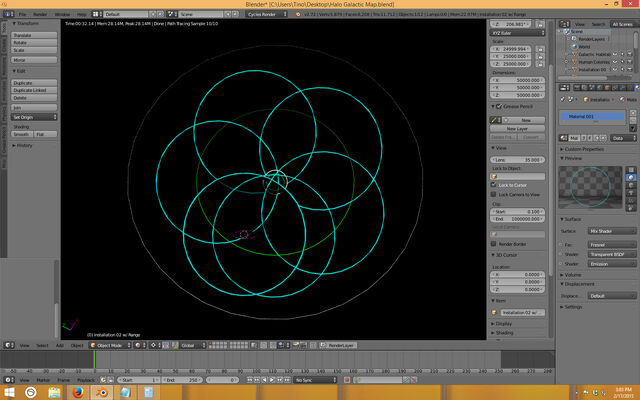640x400 pixels.
Task: Open the XYZ Euler rotation mode dropdown
Action: 517,33
